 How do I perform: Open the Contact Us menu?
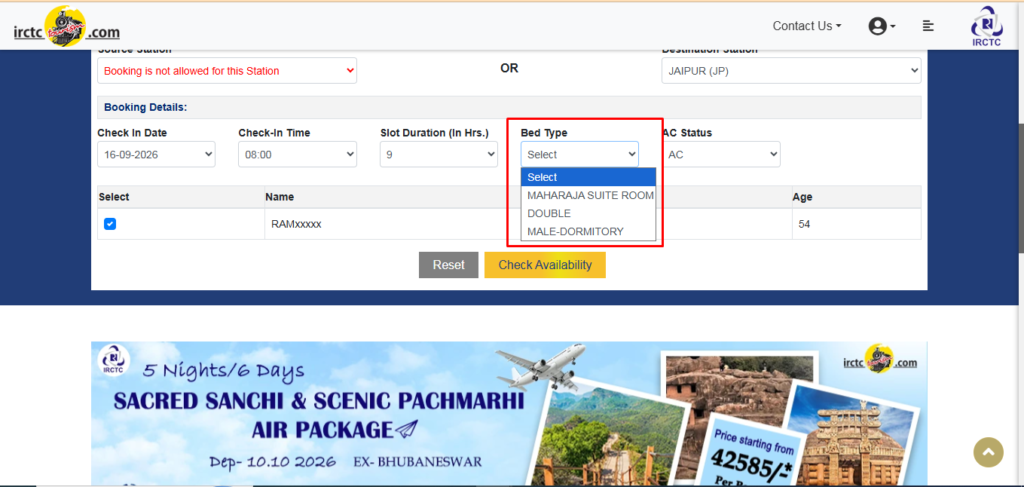pyautogui.click(x=807, y=26)
